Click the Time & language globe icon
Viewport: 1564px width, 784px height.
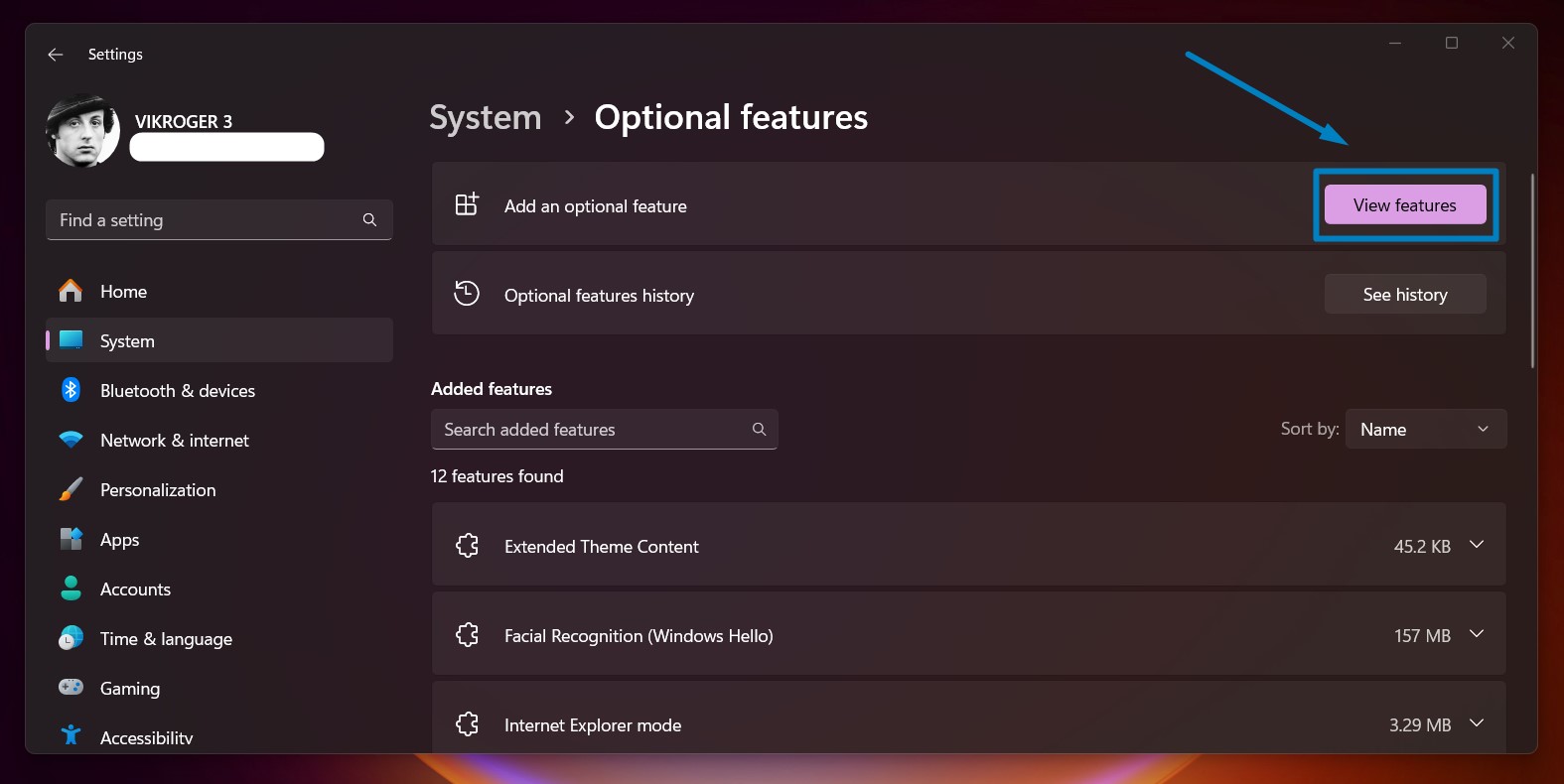(x=71, y=638)
